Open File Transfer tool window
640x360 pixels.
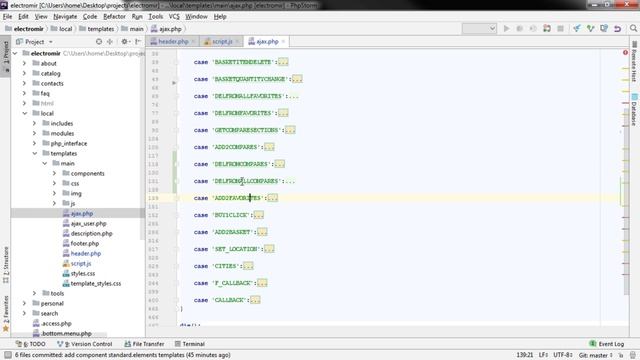point(144,344)
